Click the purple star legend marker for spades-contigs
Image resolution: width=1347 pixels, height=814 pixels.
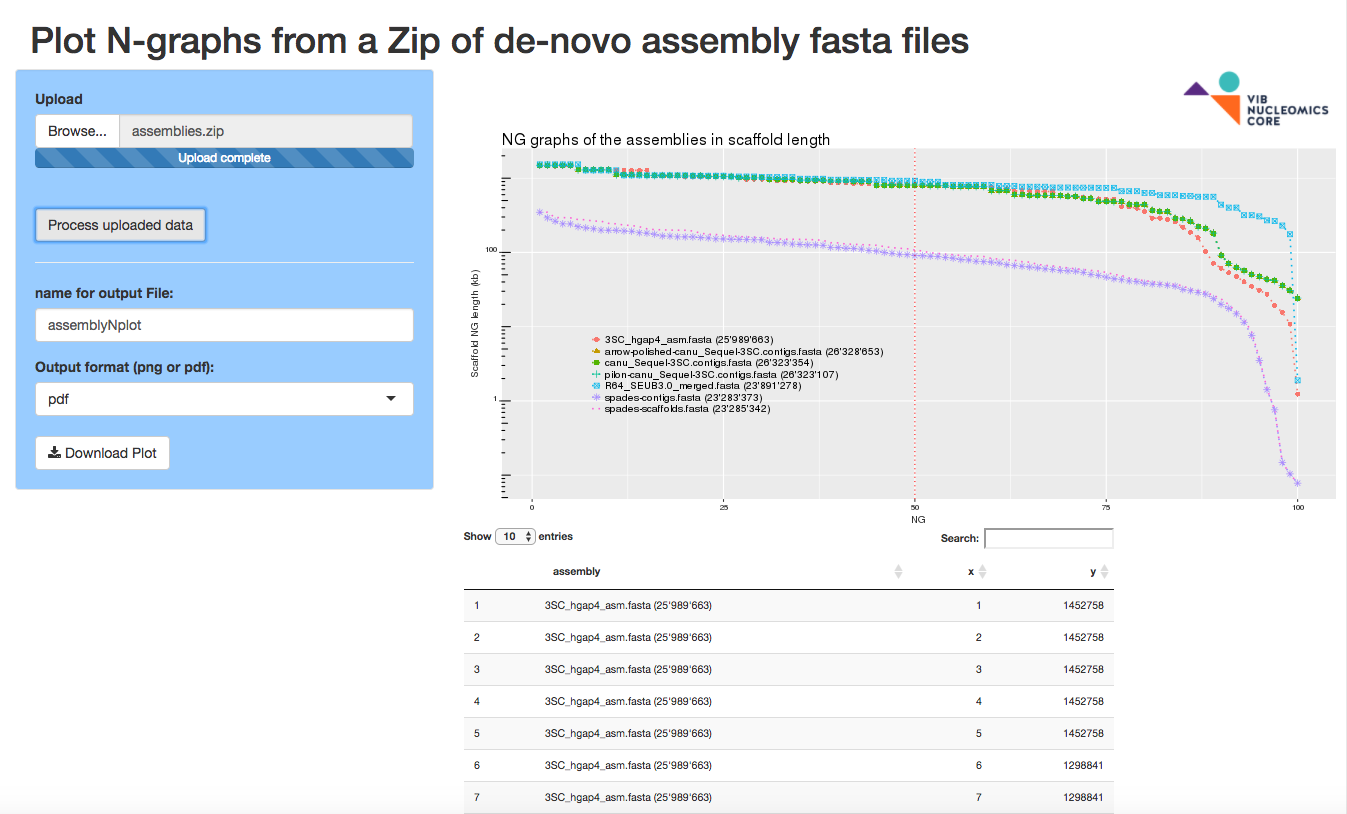596,398
